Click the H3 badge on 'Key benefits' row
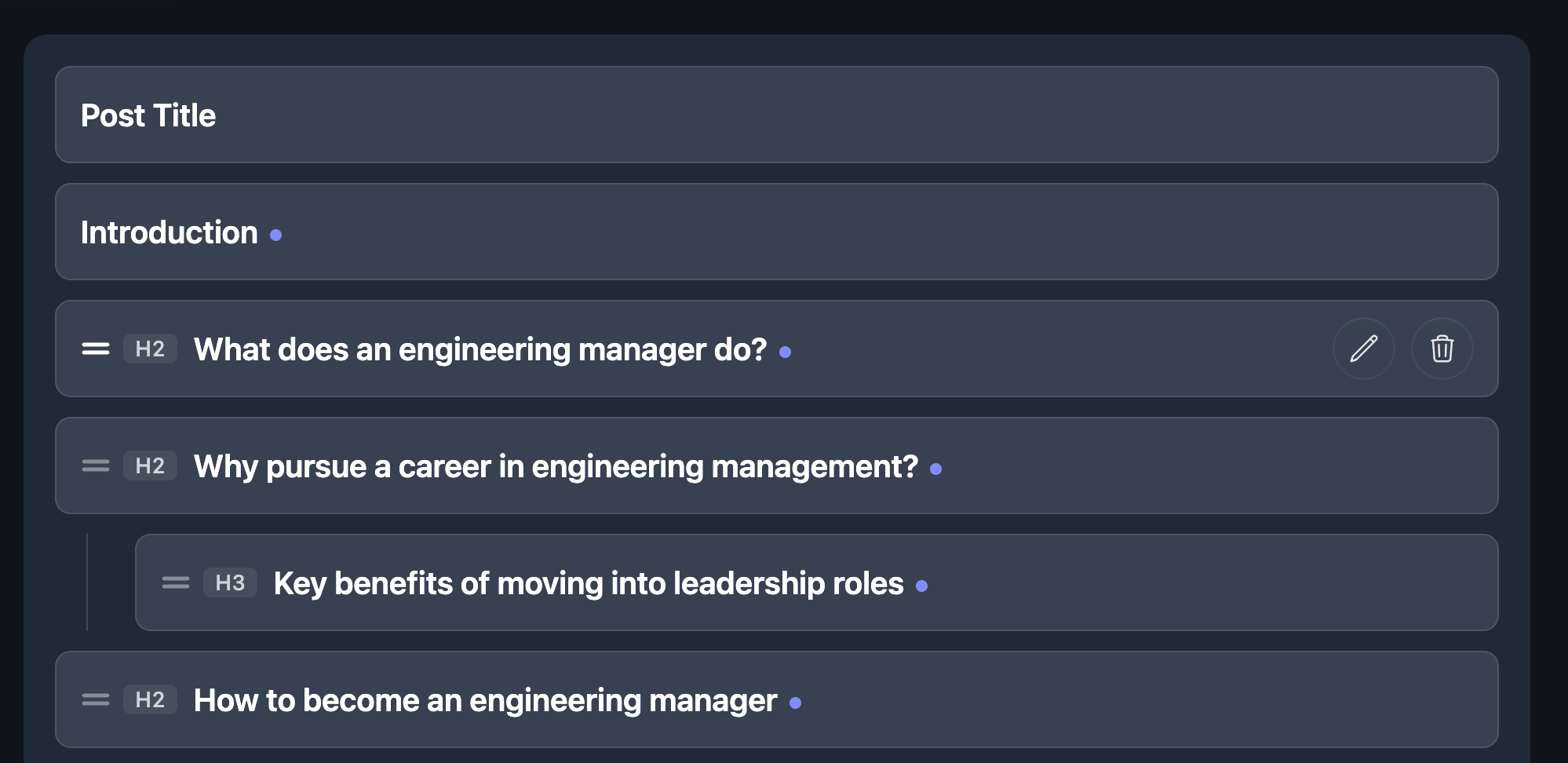This screenshot has height=763, width=1568. click(x=230, y=582)
